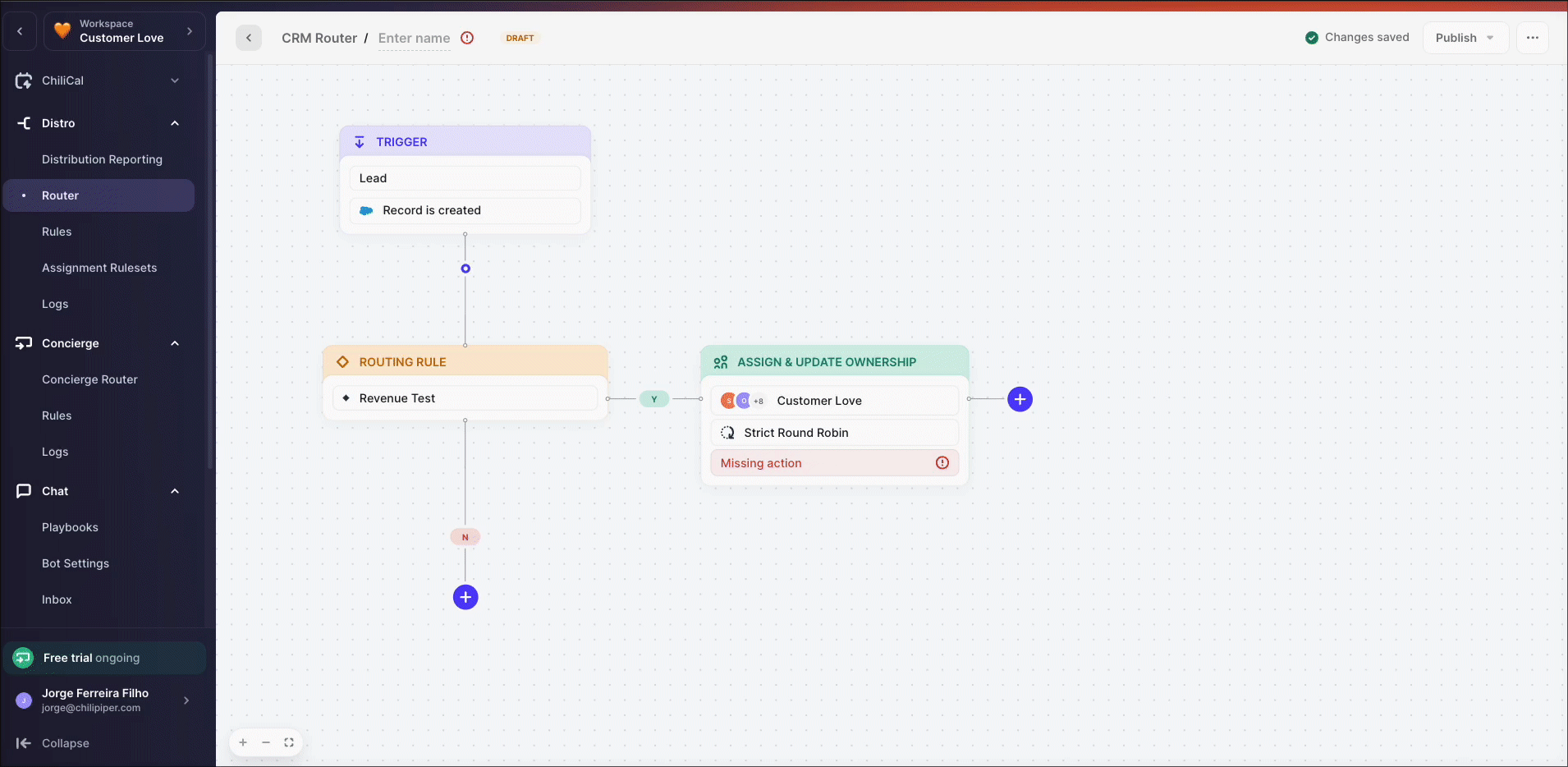Collapse the Distro section chevron
The height and width of the screenshot is (767, 1568).
pyautogui.click(x=175, y=123)
